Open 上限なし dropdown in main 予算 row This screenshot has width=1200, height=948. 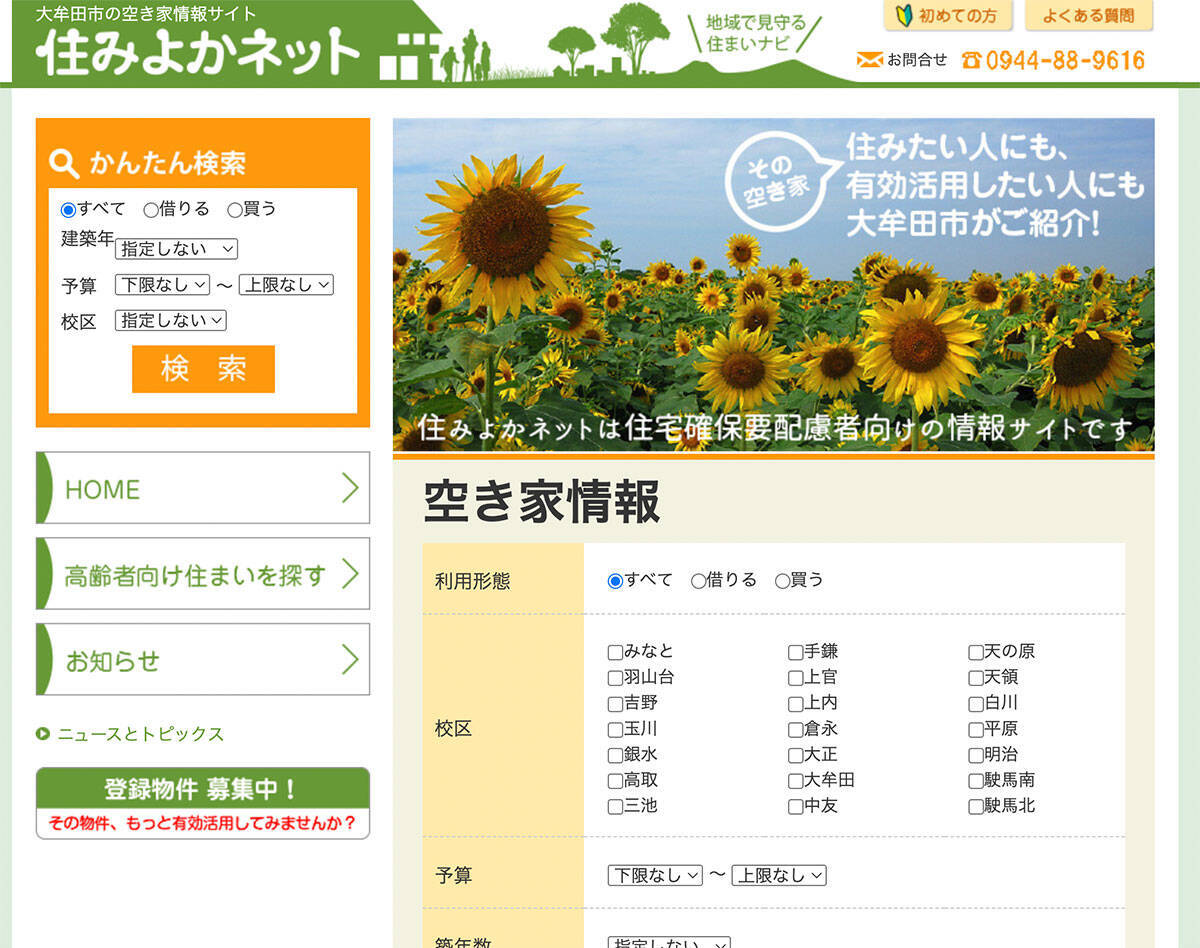point(779,875)
